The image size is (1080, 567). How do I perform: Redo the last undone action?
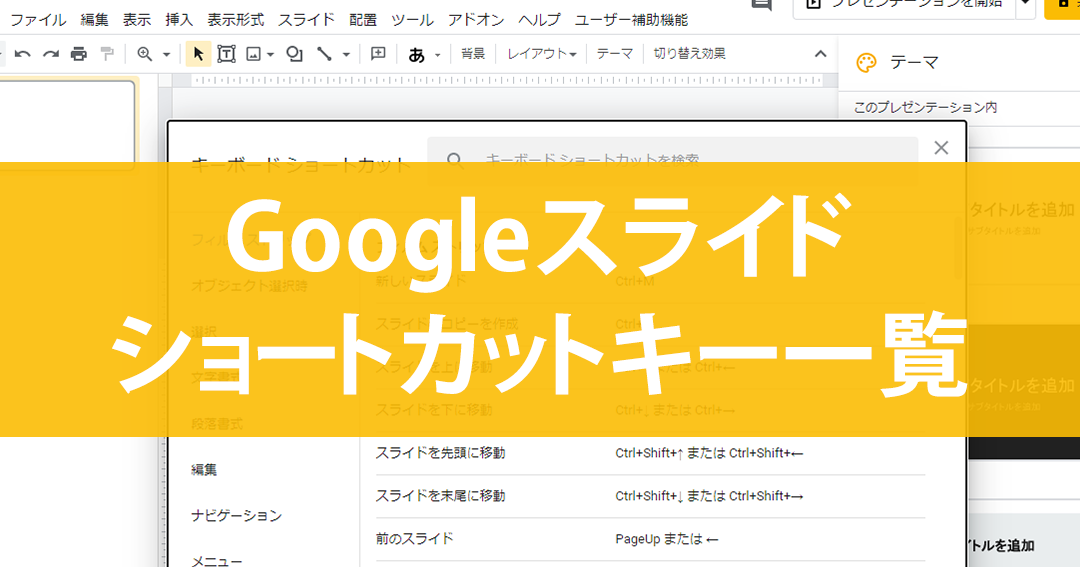(50, 54)
